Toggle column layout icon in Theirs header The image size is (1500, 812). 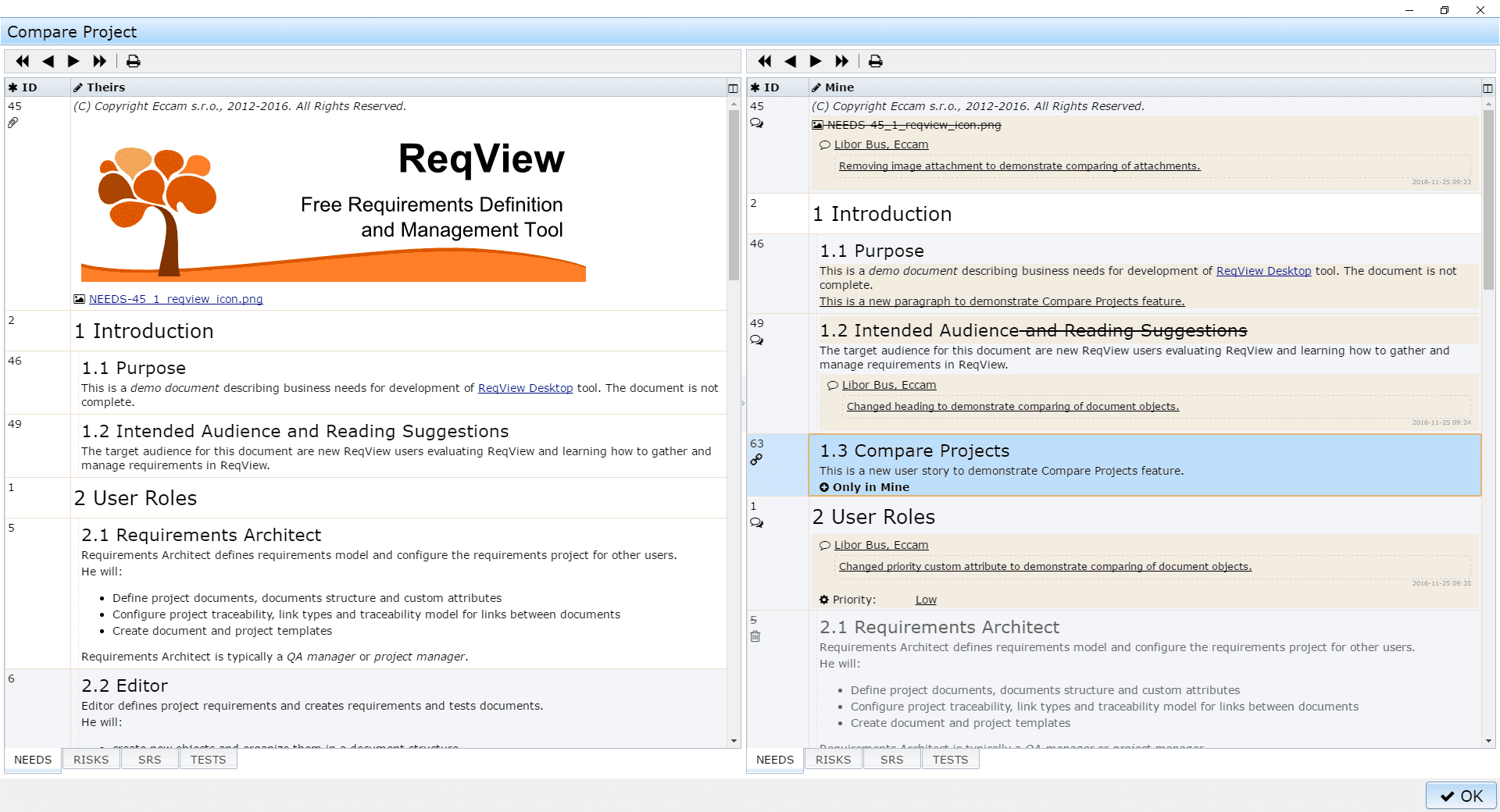click(733, 88)
